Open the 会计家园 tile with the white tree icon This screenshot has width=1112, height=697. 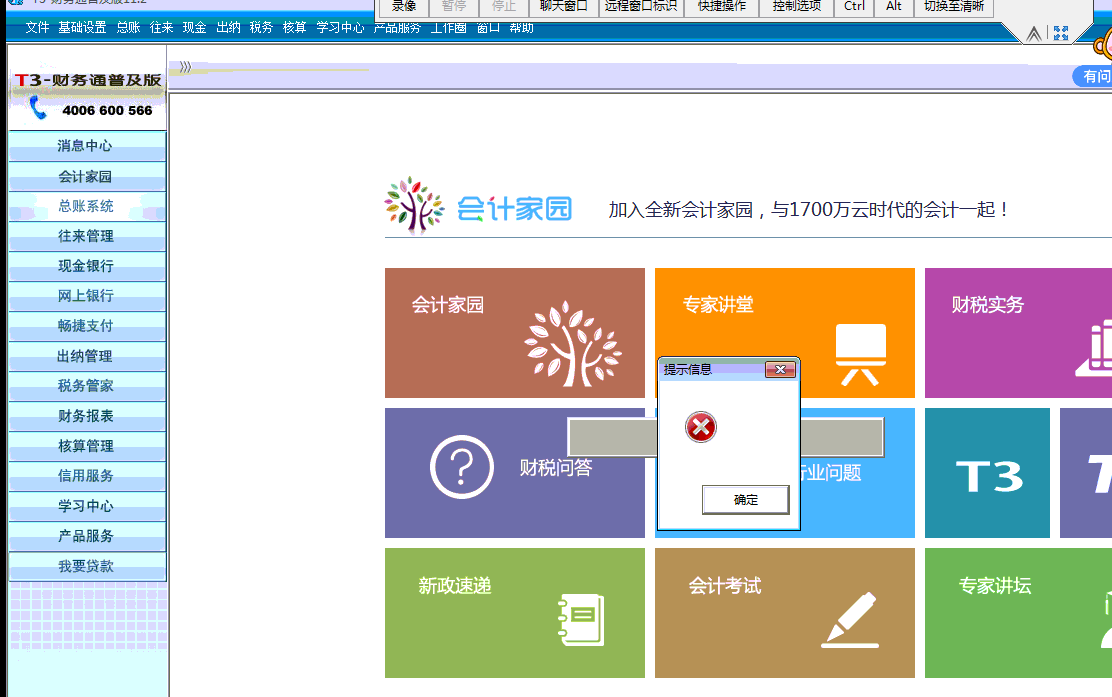(515, 333)
